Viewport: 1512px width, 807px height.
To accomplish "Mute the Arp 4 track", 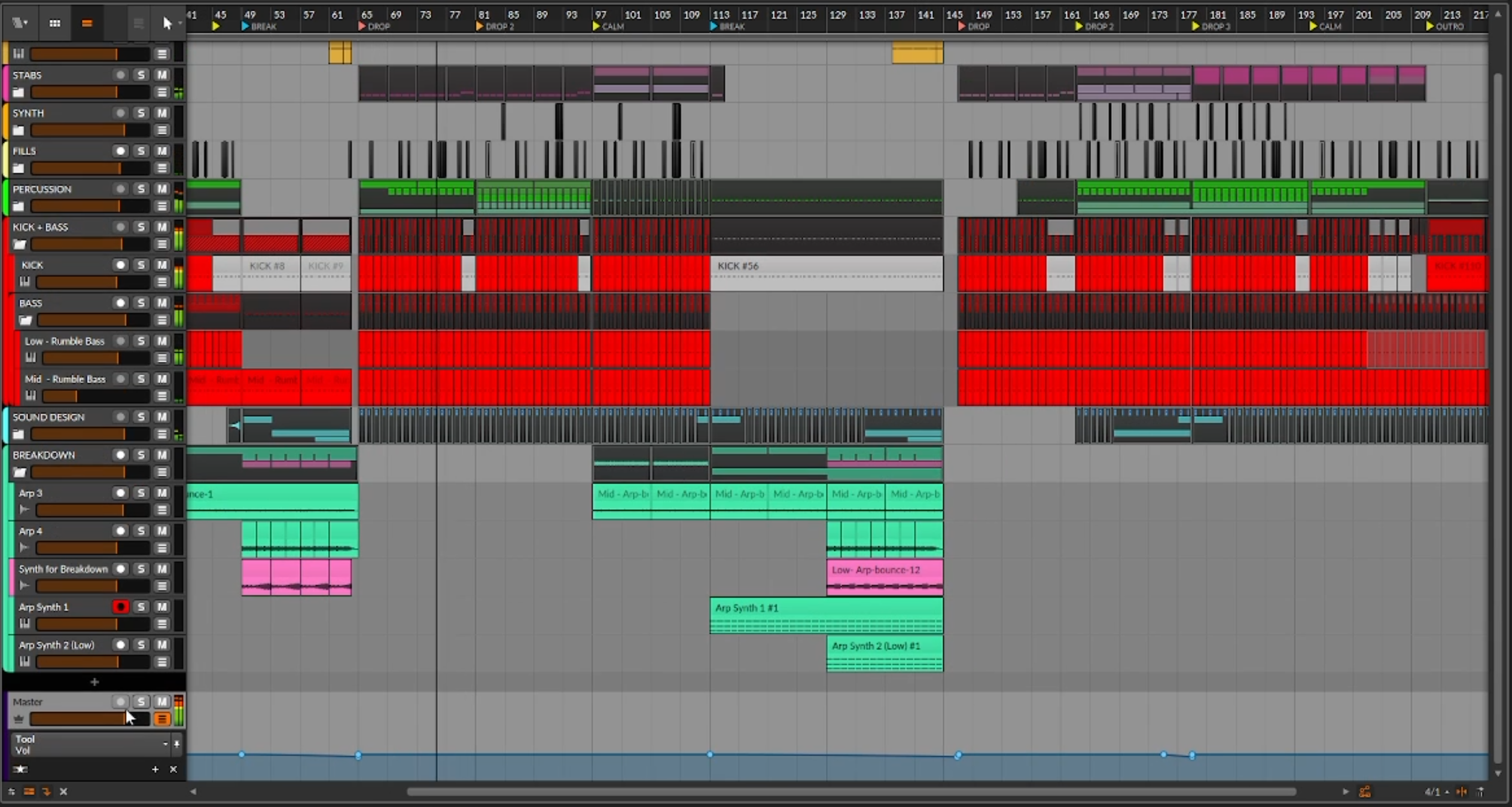I will tap(161, 531).
